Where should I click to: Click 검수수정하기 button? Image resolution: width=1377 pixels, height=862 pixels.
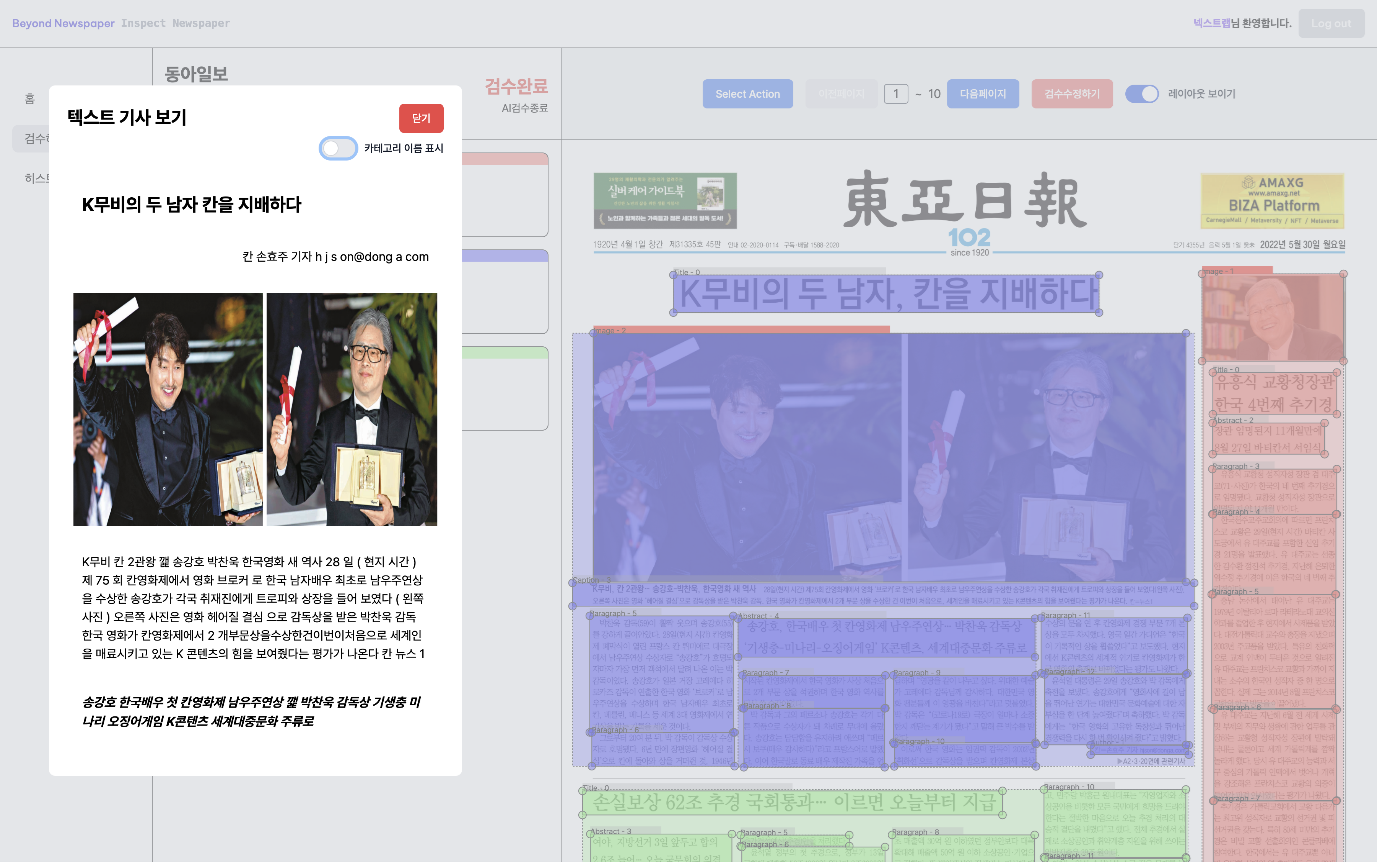coord(1072,94)
